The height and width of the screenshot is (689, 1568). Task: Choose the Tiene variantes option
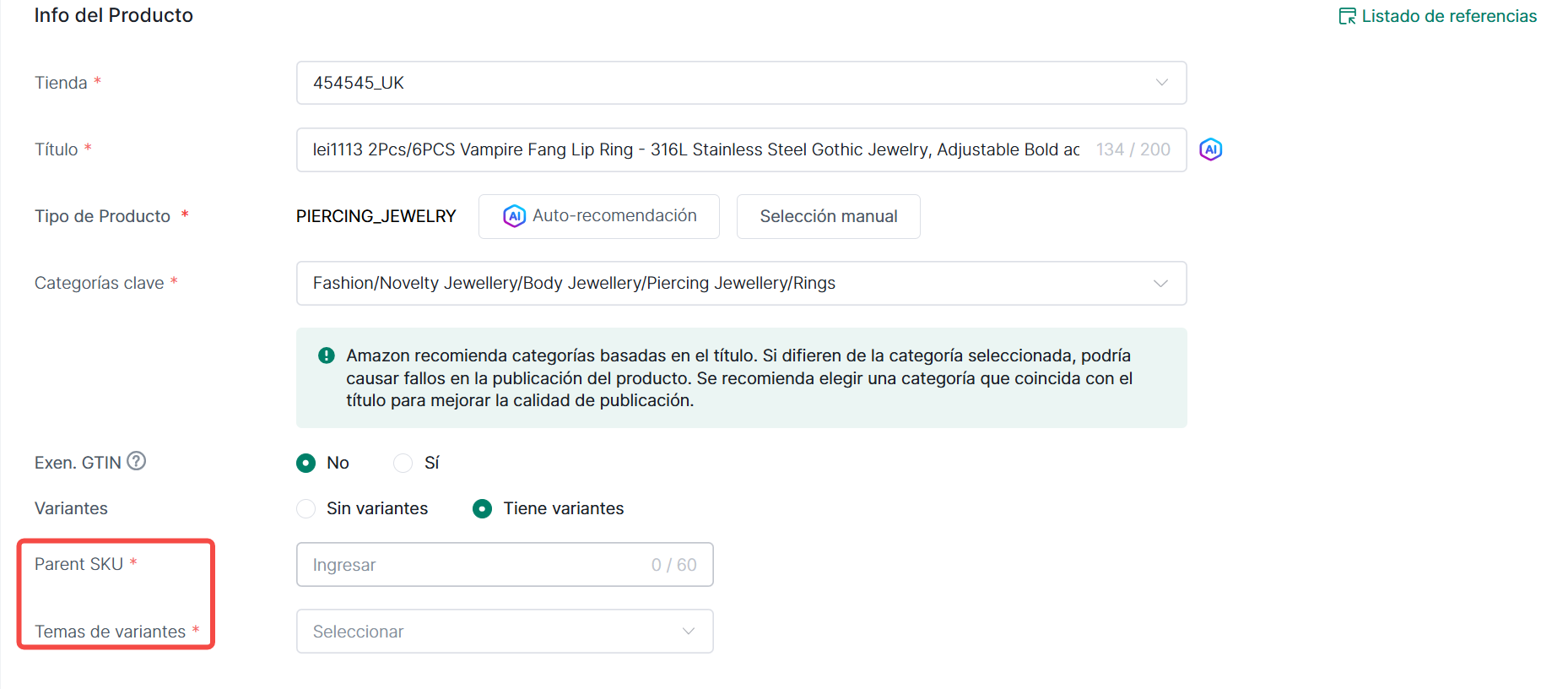483,508
